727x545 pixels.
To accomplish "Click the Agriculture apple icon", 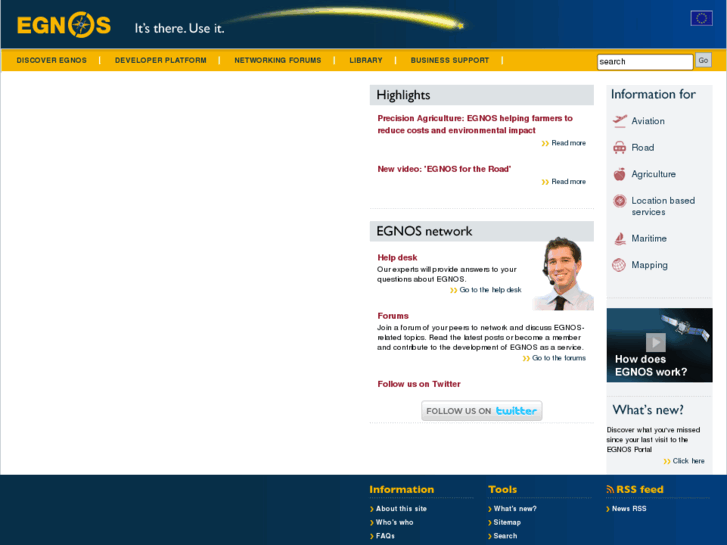I will point(619,174).
